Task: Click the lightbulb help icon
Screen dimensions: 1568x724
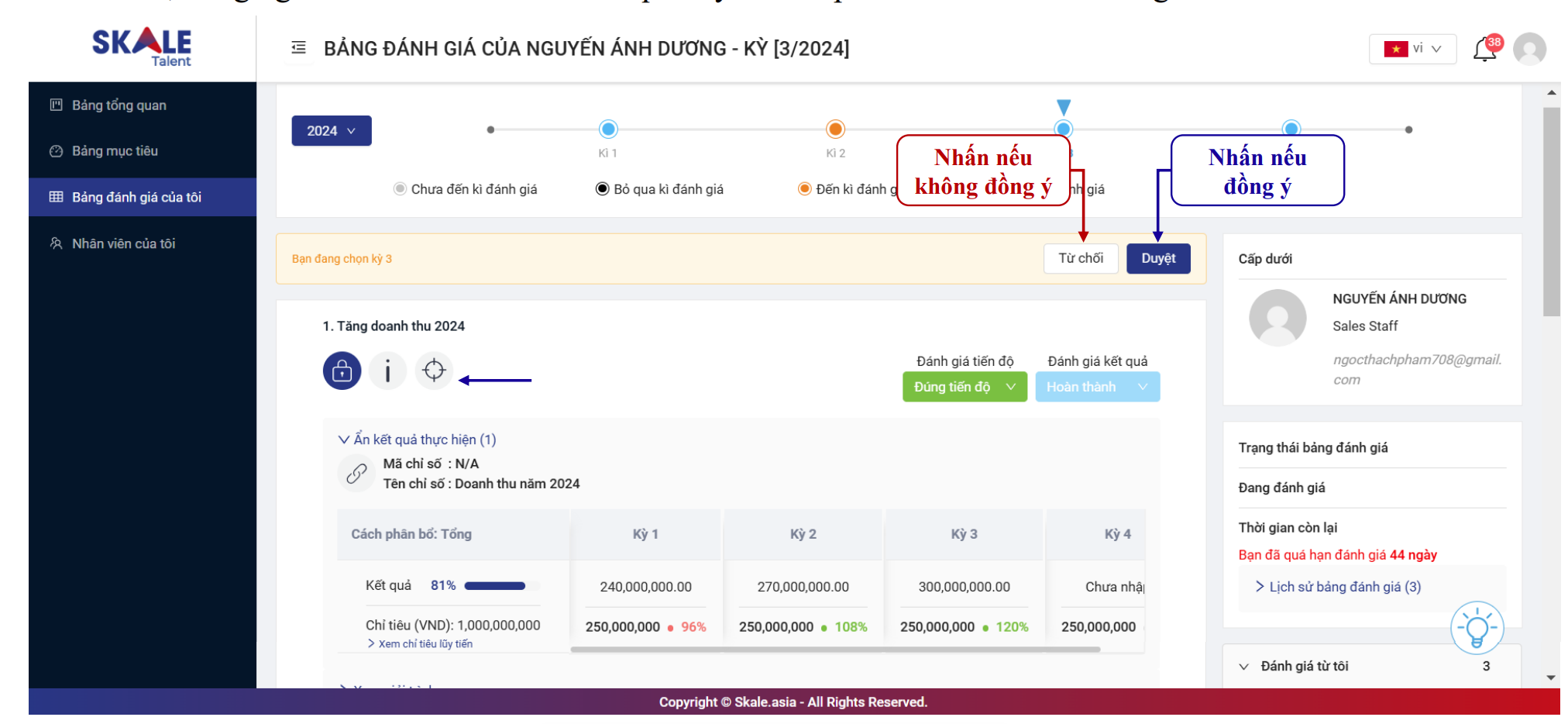Action: point(1477,628)
